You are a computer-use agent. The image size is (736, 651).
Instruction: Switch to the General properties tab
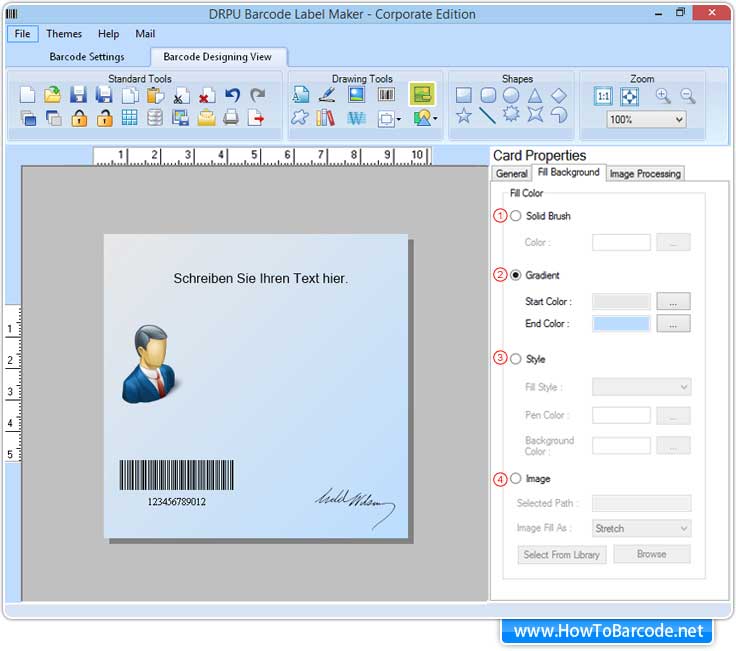coord(512,174)
